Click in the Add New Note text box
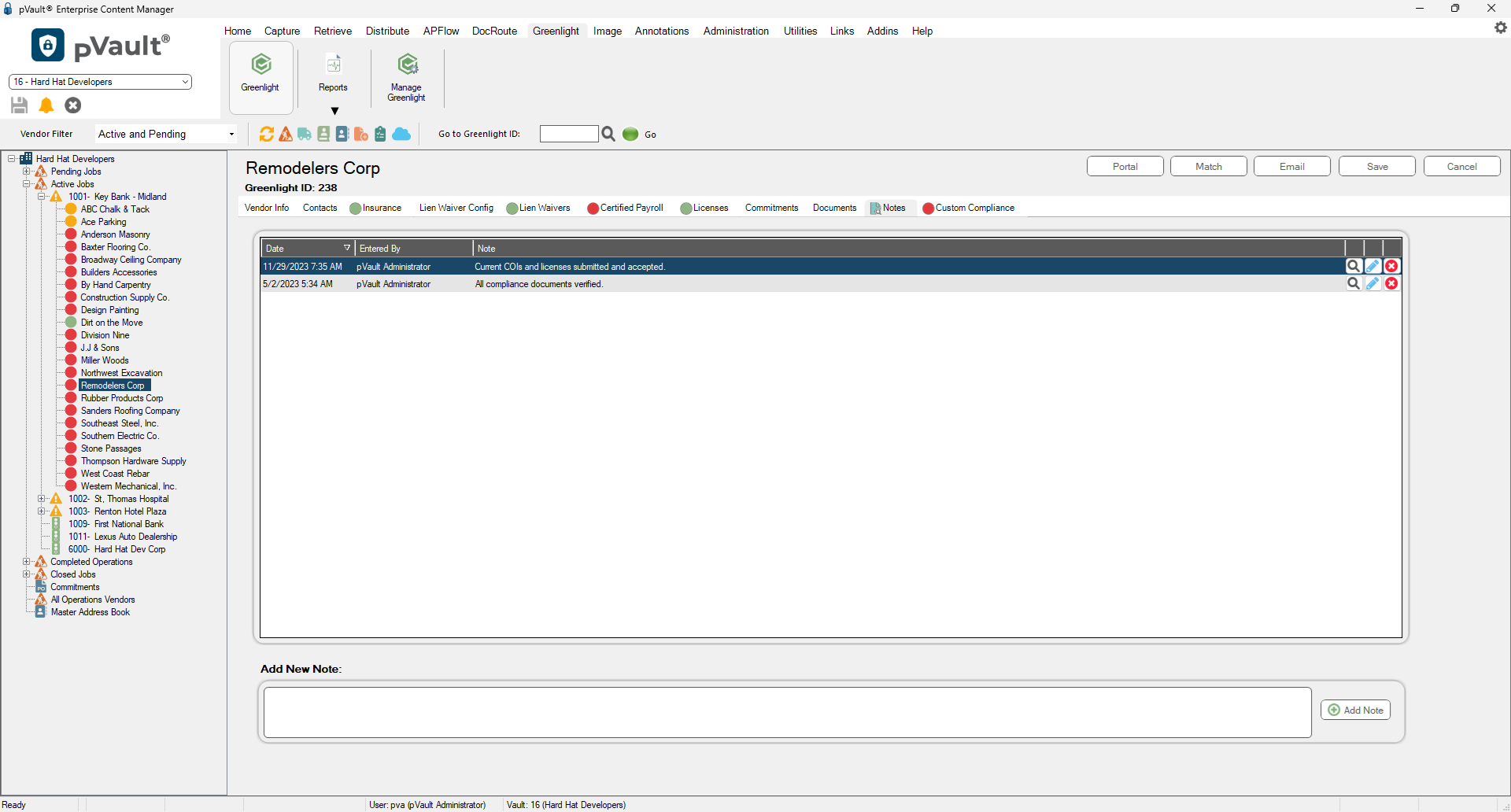Screen dimensions: 1511x812 click(788, 713)
